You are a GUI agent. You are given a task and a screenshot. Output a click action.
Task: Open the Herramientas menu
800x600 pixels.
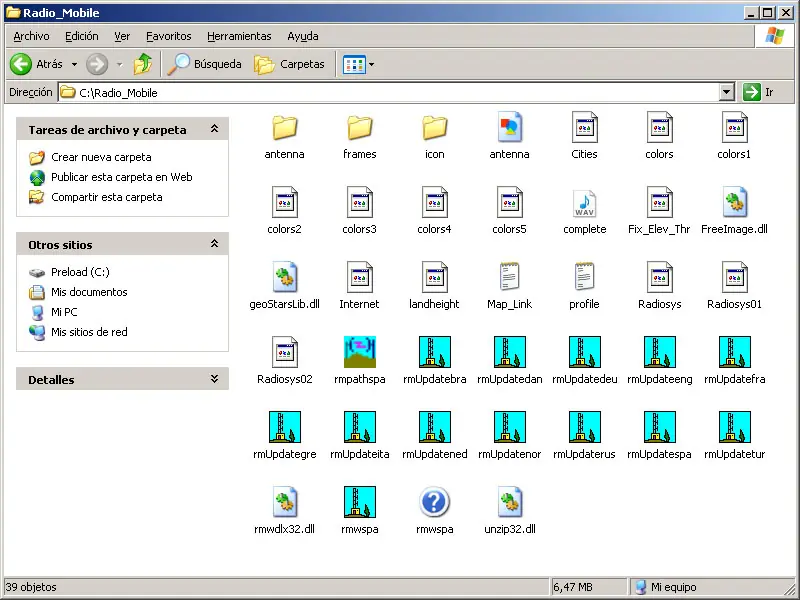[x=239, y=36]
